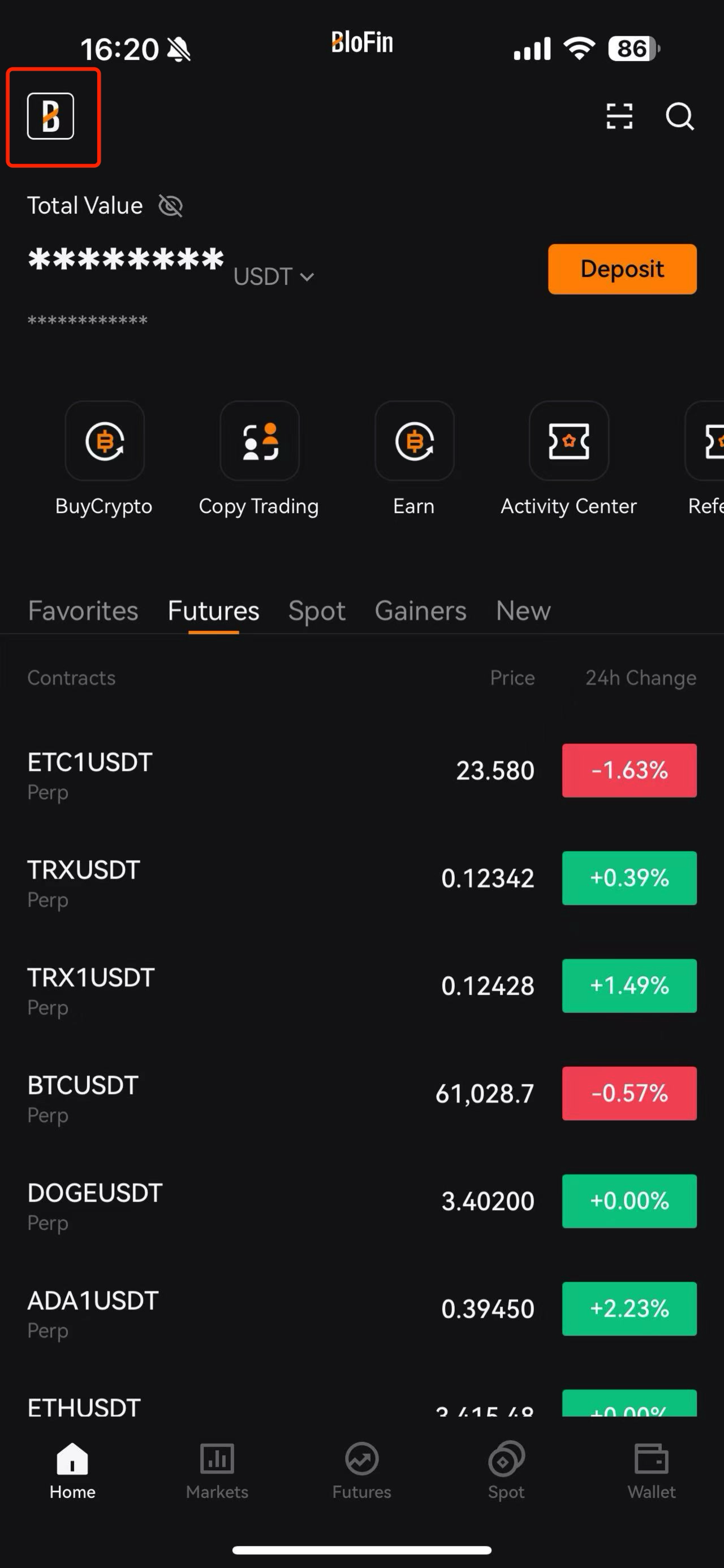Open the BloFin profile logo icon
The height and width of the screenshot is (1568, 724).
(x=50, y=116)
